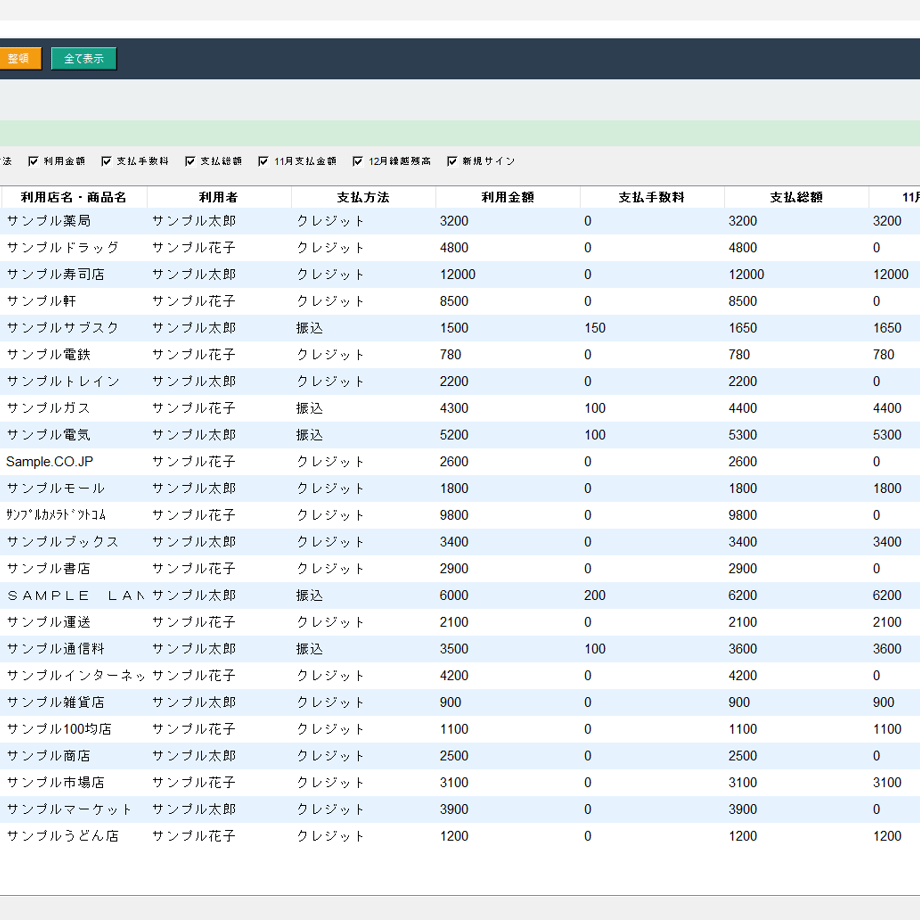Toggle the 支払手数料 checkbox
The width and height of the screenshot is (920, 920).
[106, 161]
